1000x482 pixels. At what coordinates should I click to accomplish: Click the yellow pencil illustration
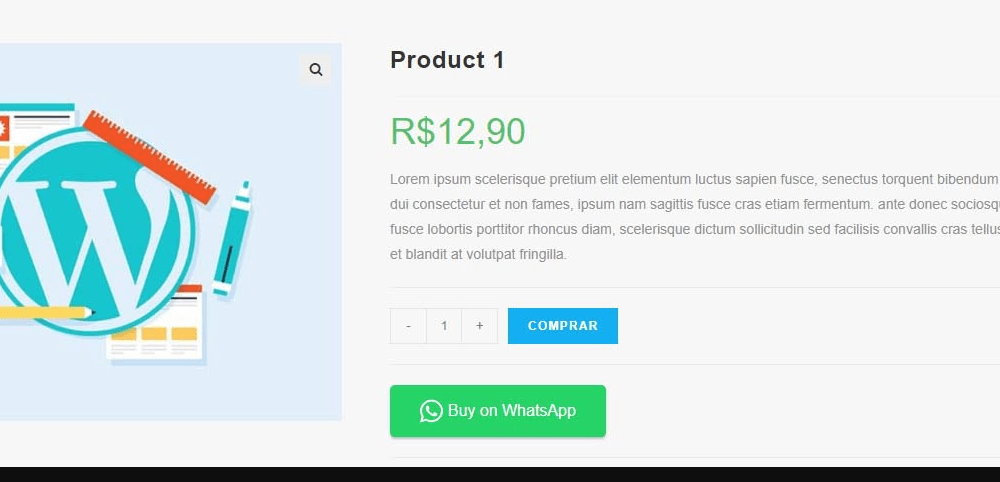[47, 312]
